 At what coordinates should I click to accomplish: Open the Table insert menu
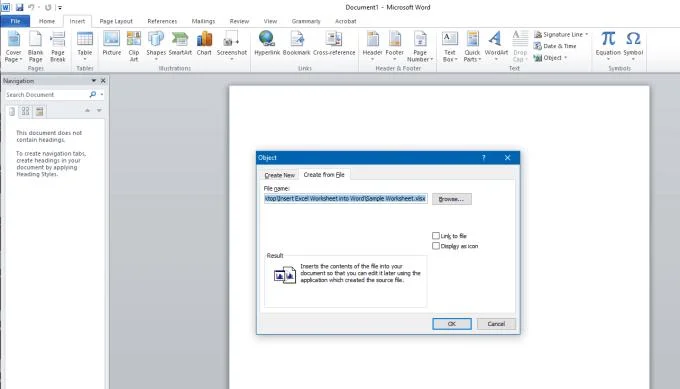tap(85, 47)
